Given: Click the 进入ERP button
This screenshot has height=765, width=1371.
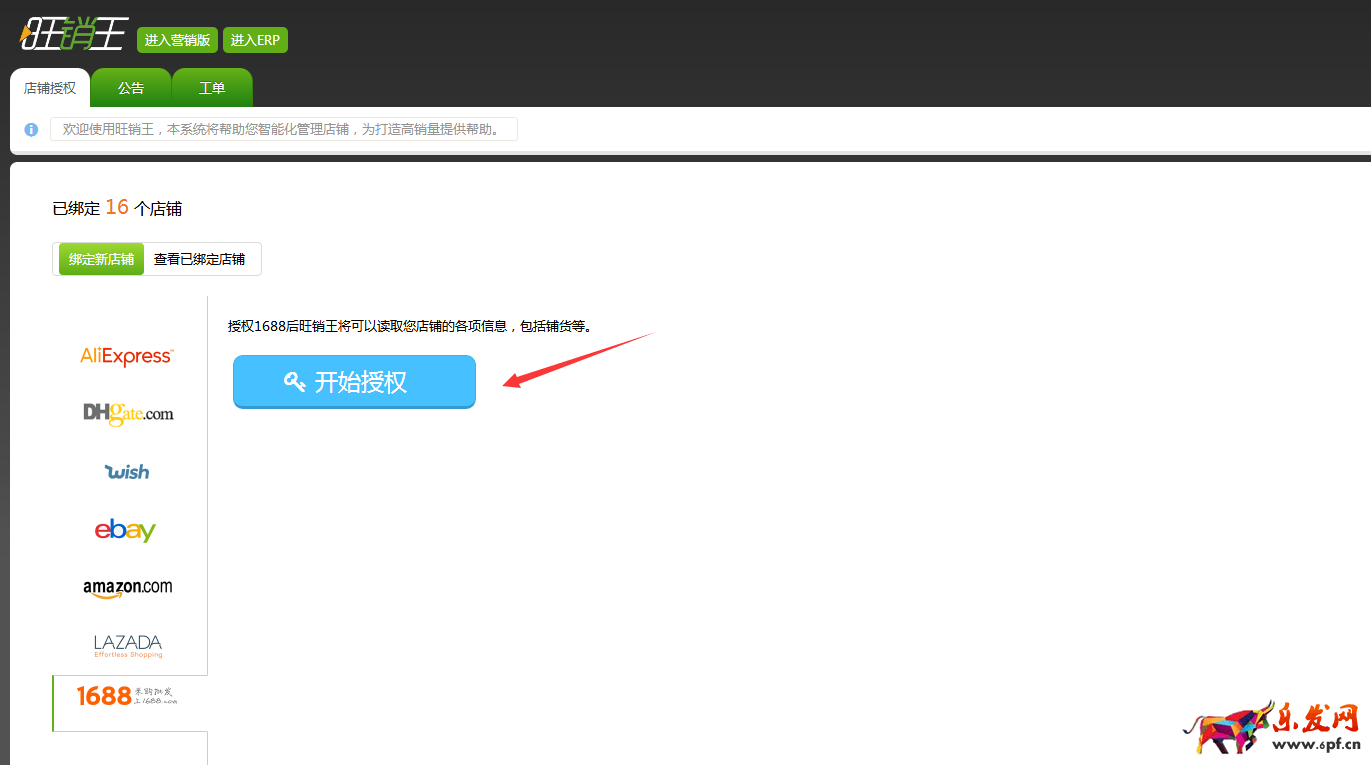Looking at the screenshot, I should pos(255,40).
